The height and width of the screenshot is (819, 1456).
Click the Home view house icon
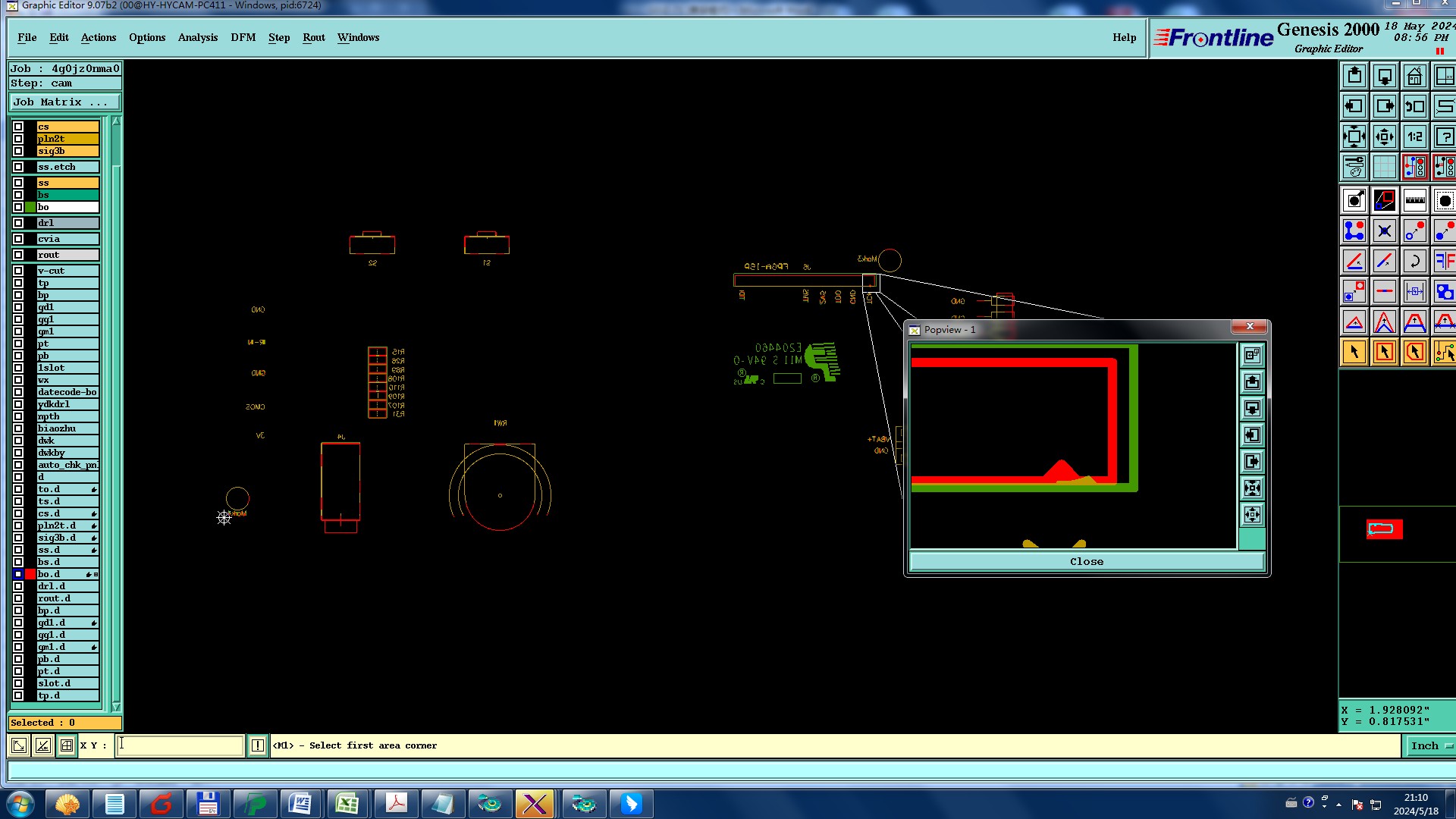coord(1414,77)
